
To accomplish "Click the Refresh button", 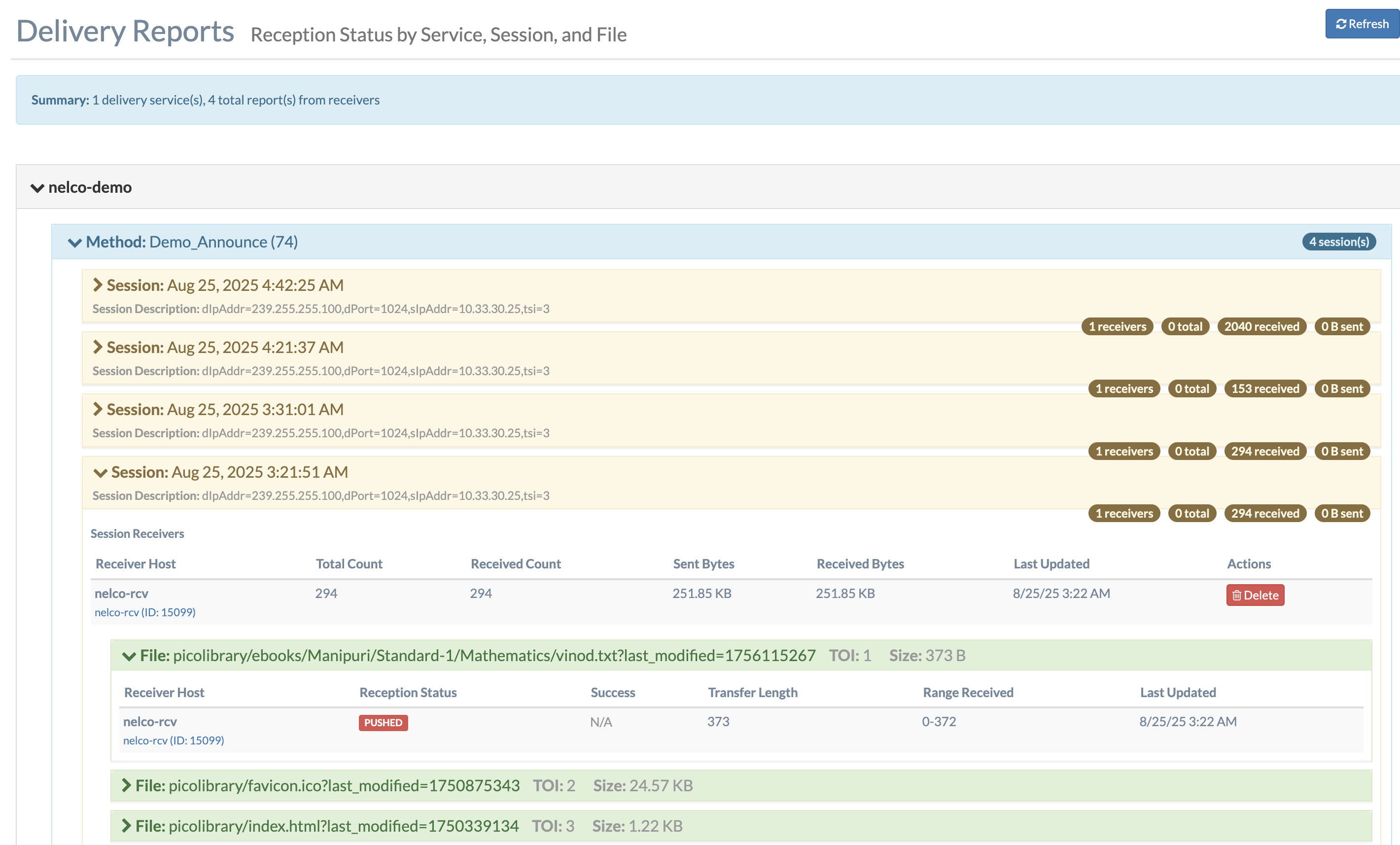I will click(x=1362, y=23).
